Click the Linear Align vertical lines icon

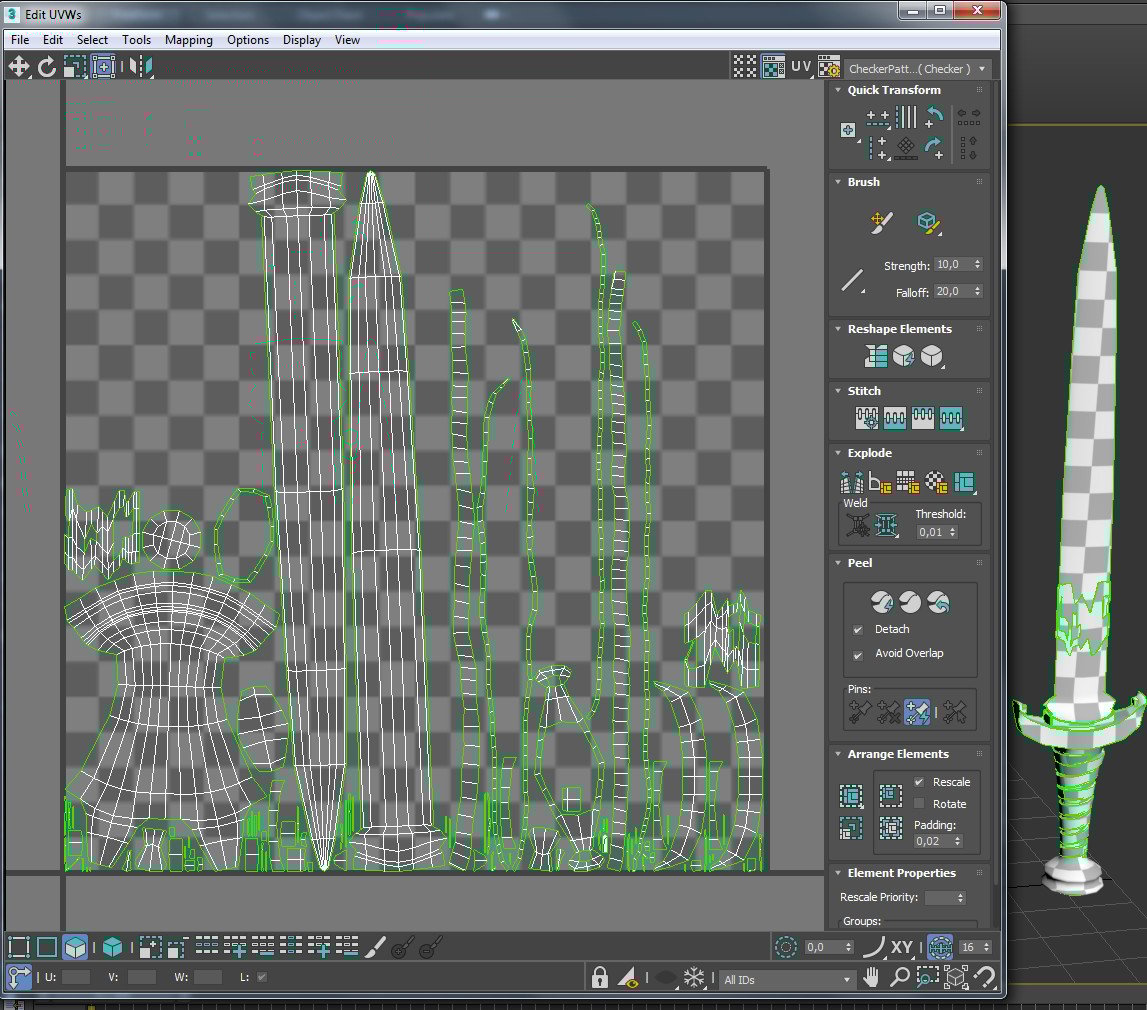click(906, 117)
